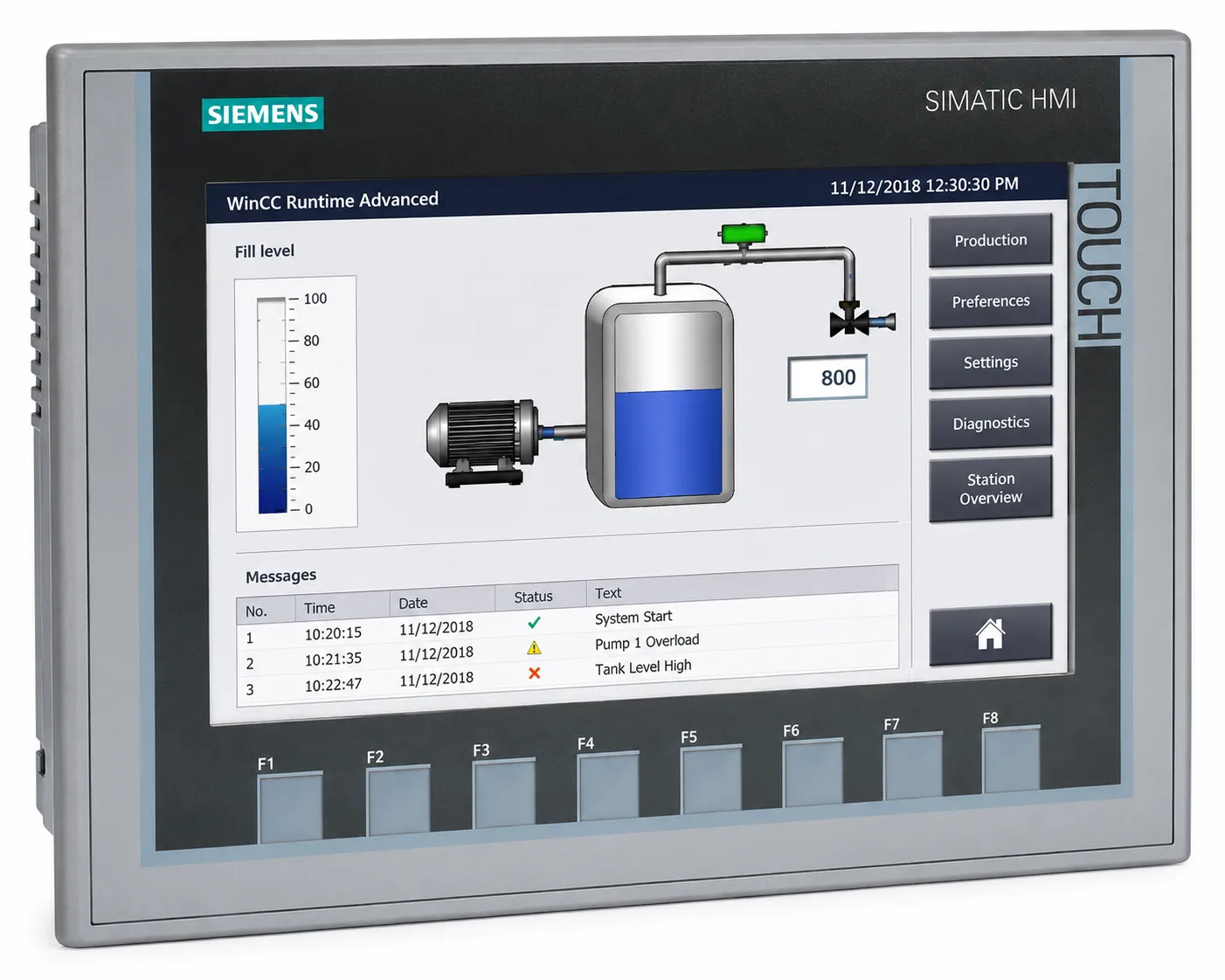Select the date cell in message row 1

tap(436, 628)
